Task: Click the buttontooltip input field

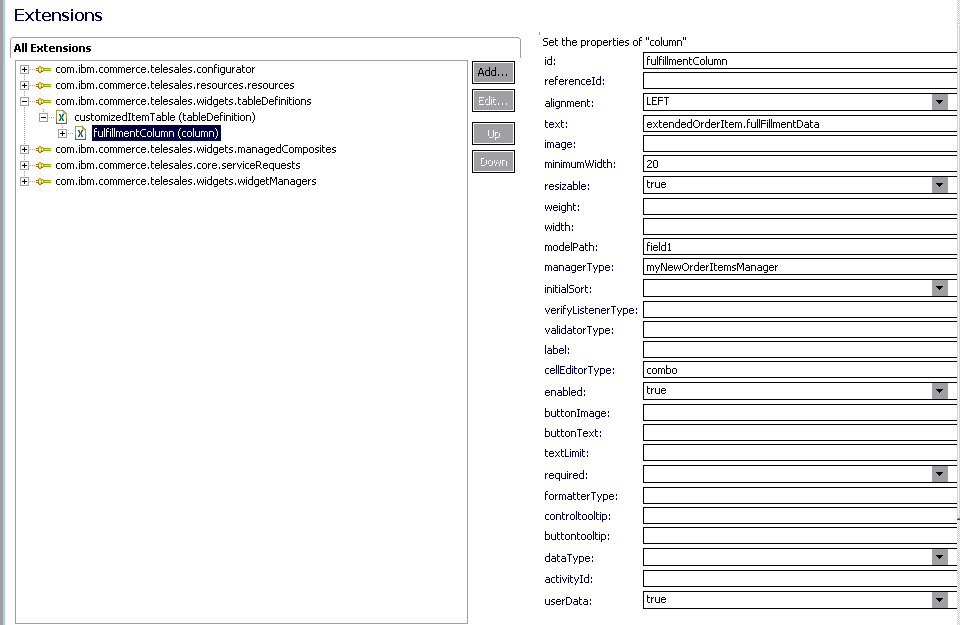Action: pyautogui.click(x=800, y=536)
